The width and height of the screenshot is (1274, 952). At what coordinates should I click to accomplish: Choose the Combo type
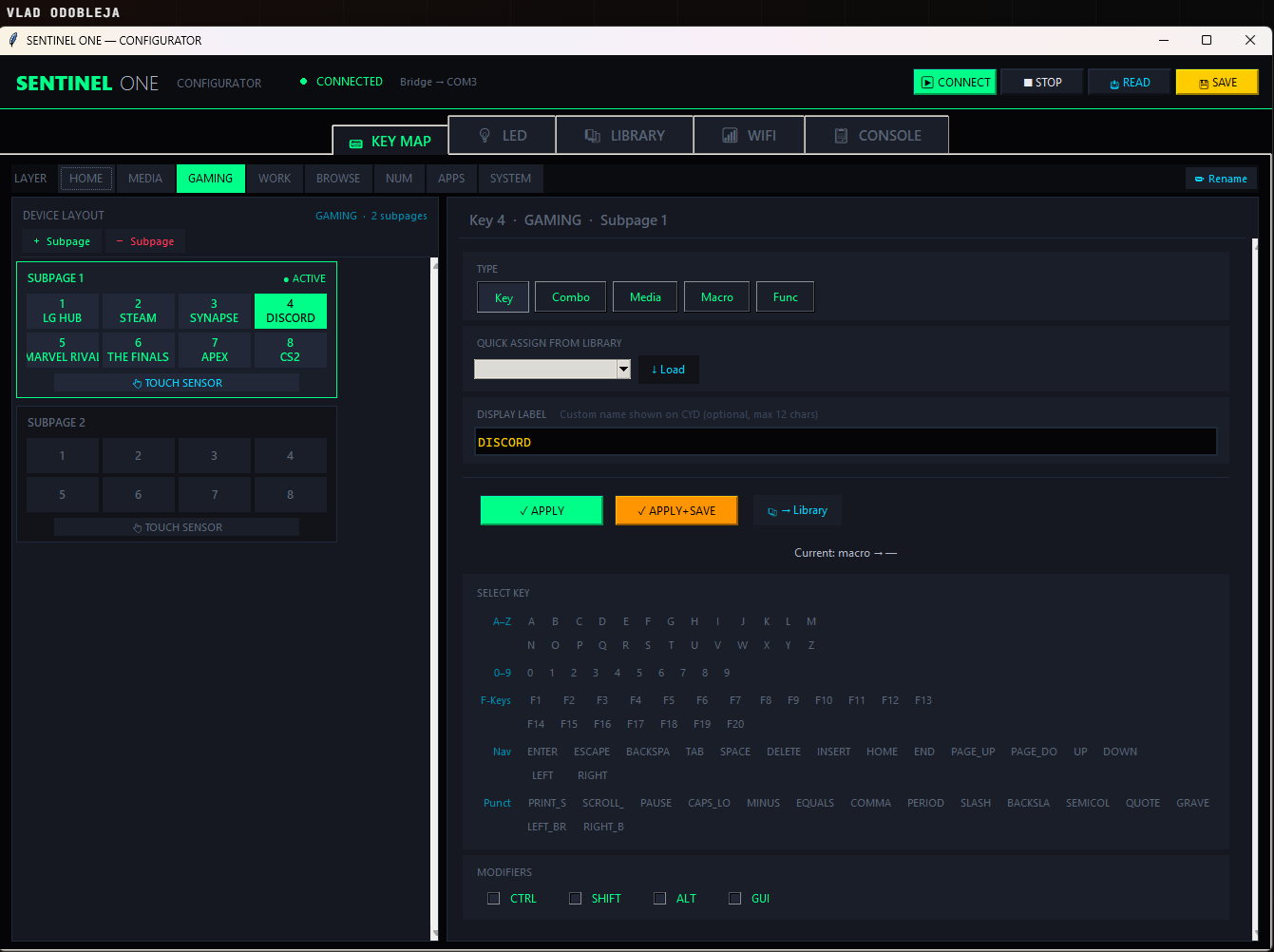point(571,297)
